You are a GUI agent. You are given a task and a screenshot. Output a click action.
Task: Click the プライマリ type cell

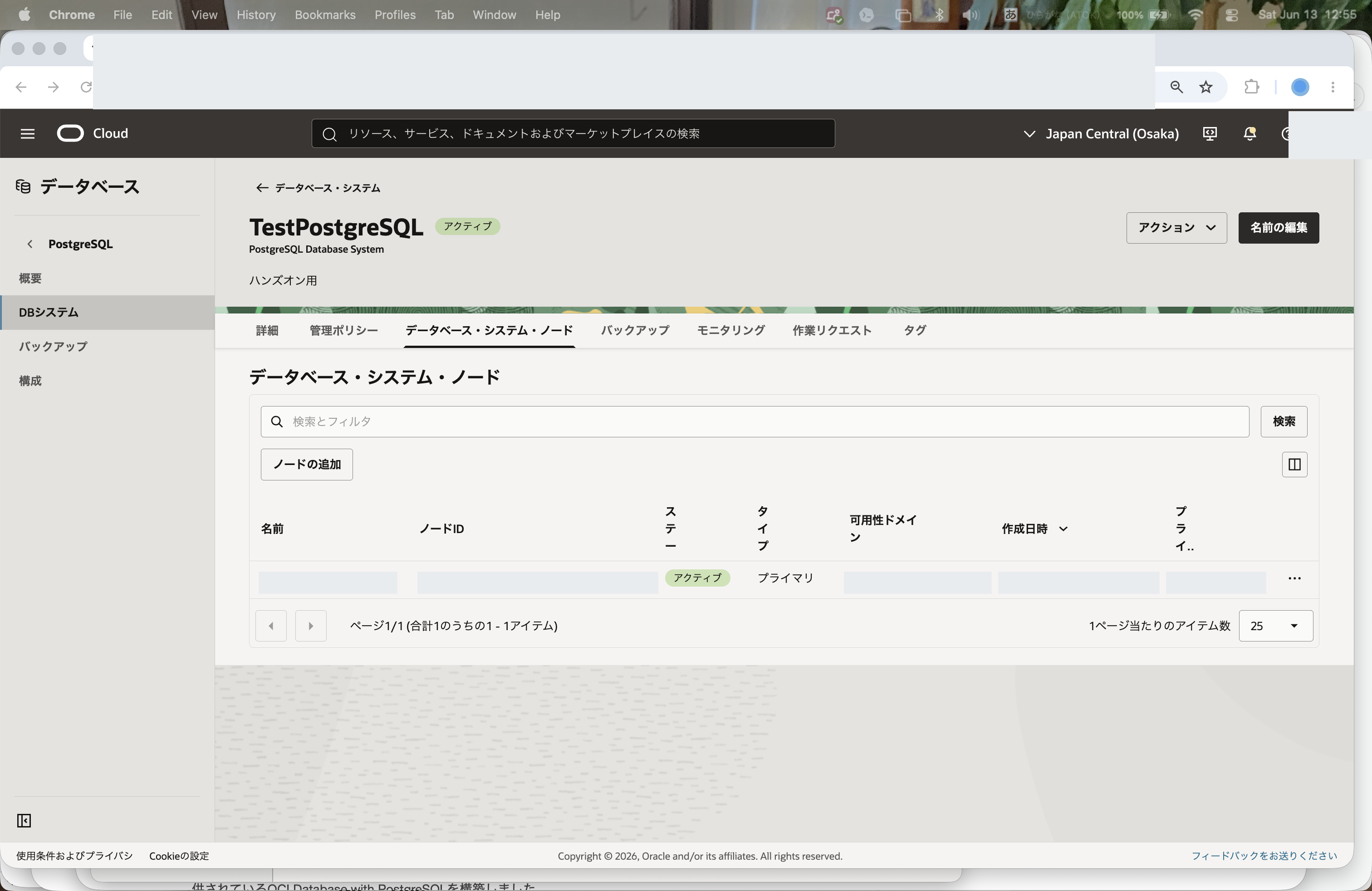[x=785, y=578]
